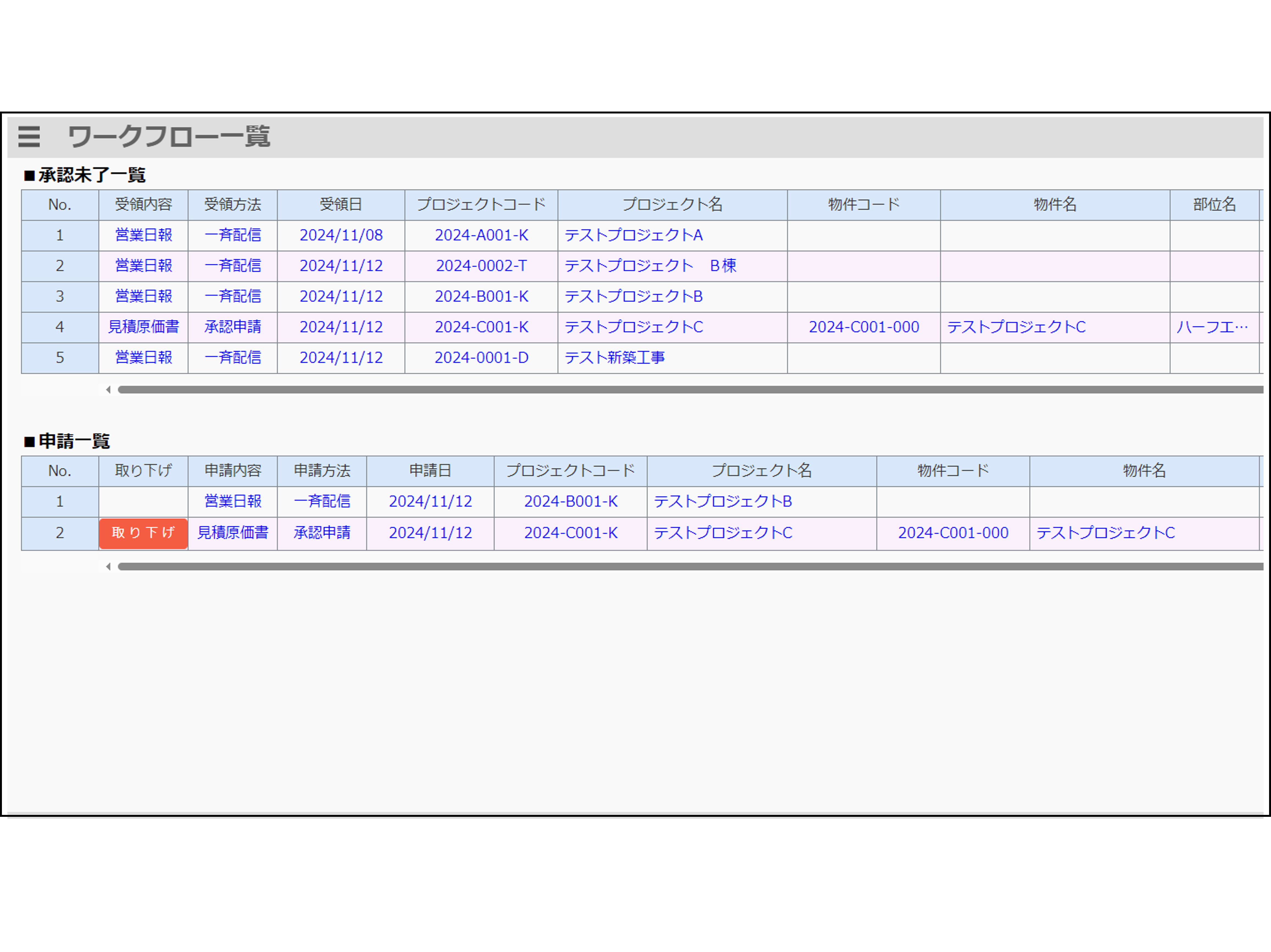Click 承認申請 in approval table row 4
Screen dimensions: 1271x952
[233, 327]
